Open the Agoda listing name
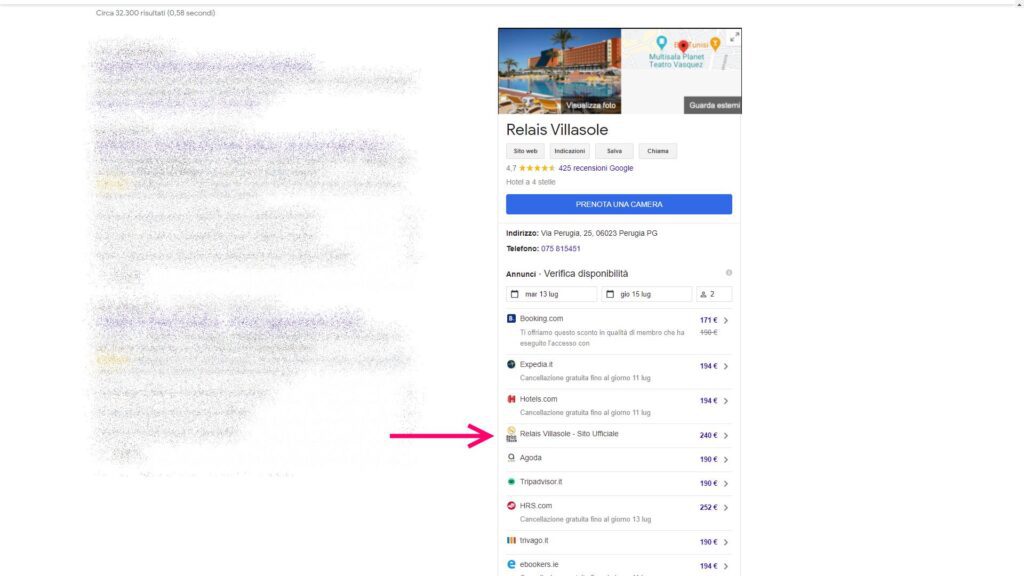The height and width of the screenshot is (576, 1024). pos(530,458)
